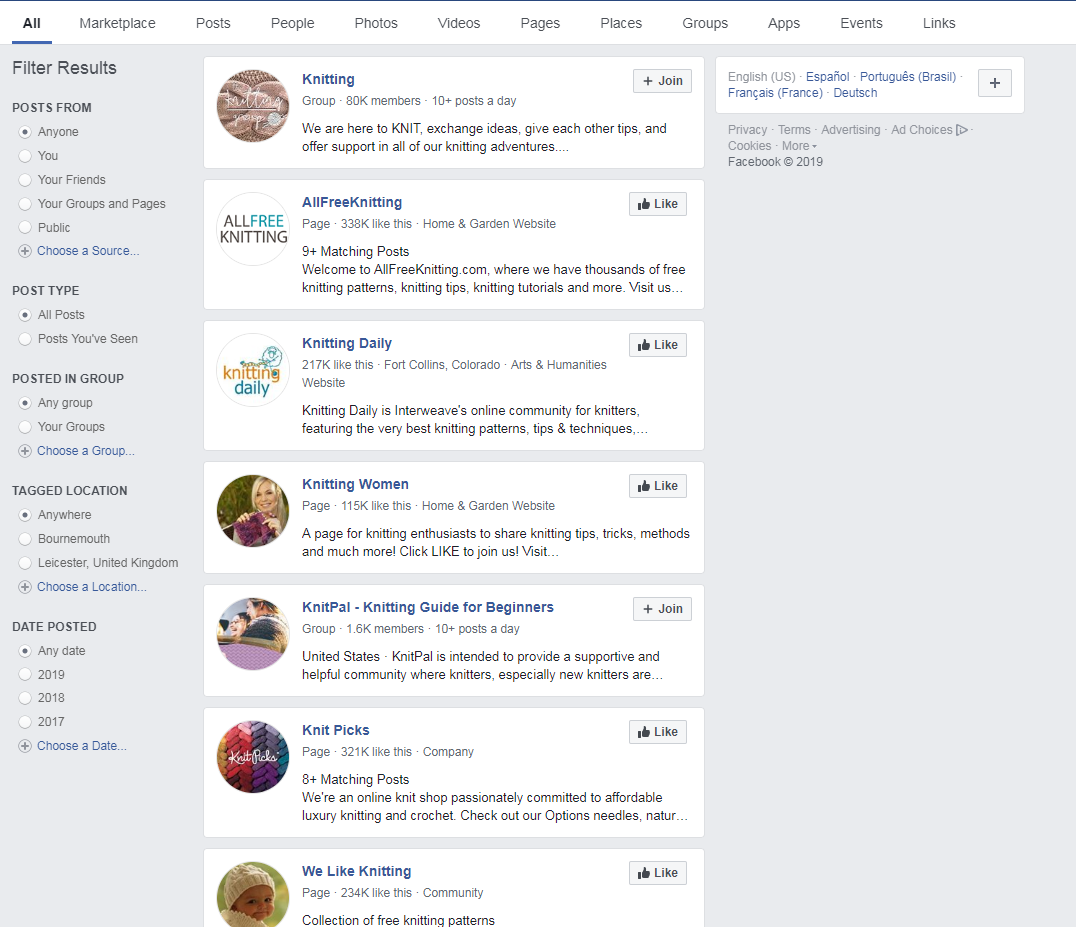The image size is (1076, 927).
Task: Switch to the Links tab
Action: coord(939,23)
